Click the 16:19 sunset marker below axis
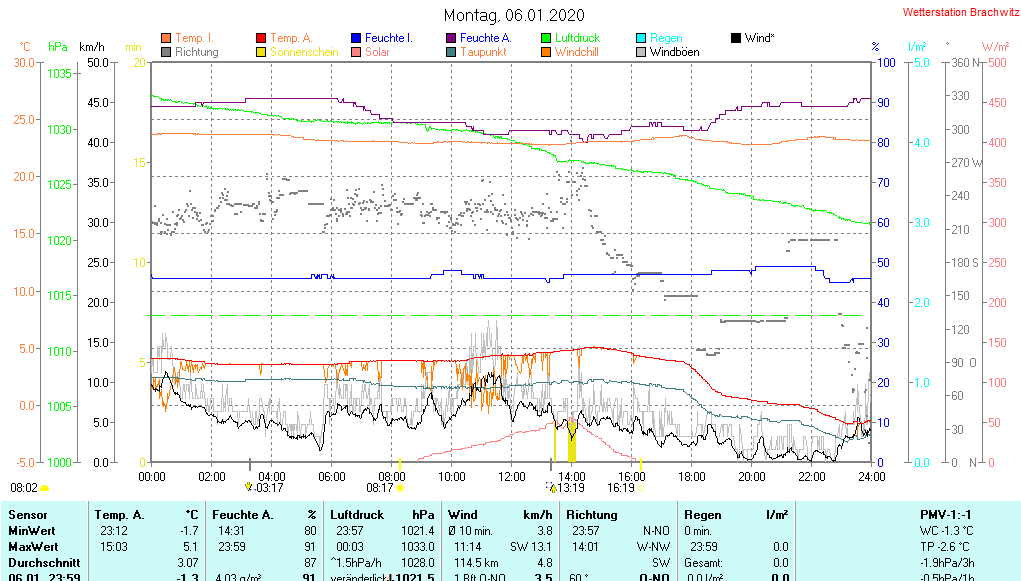Image resolution: width=1021 pixels, height=581 pixels. tap(621, 488)
